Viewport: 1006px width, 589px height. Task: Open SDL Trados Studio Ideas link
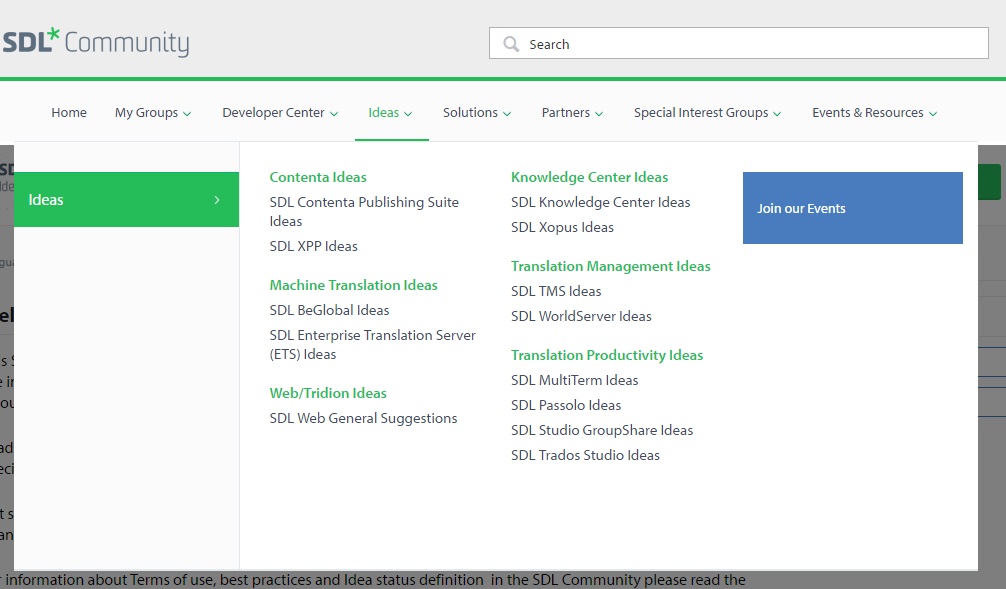click(x=585, y=455)
